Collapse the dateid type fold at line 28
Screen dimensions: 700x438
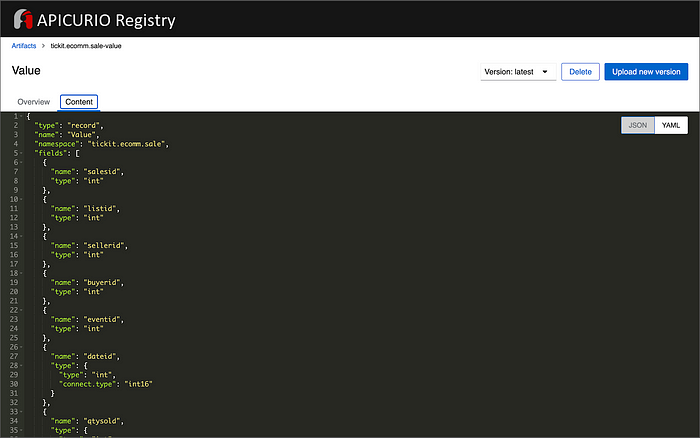21,366
